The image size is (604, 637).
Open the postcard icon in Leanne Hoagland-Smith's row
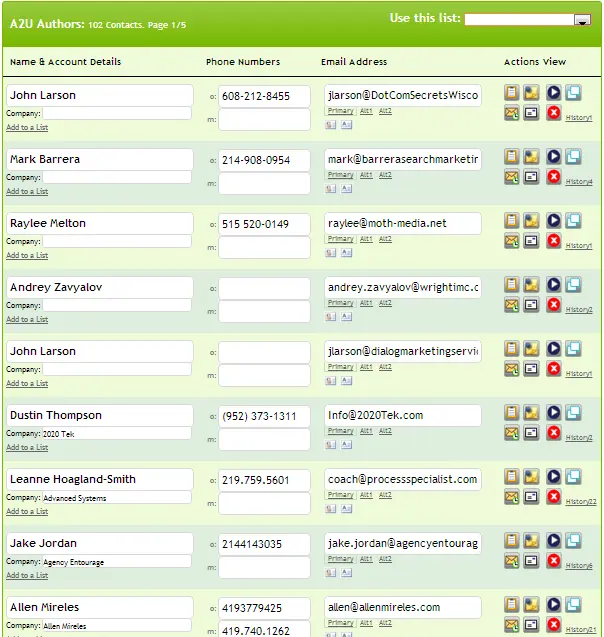[x=531, y=496]
